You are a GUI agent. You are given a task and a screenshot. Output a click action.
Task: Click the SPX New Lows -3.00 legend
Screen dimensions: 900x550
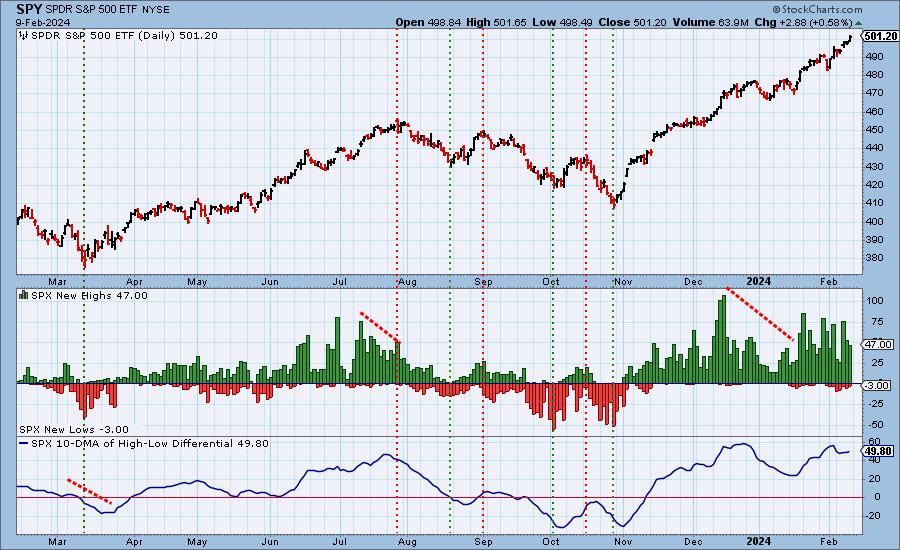74,429
